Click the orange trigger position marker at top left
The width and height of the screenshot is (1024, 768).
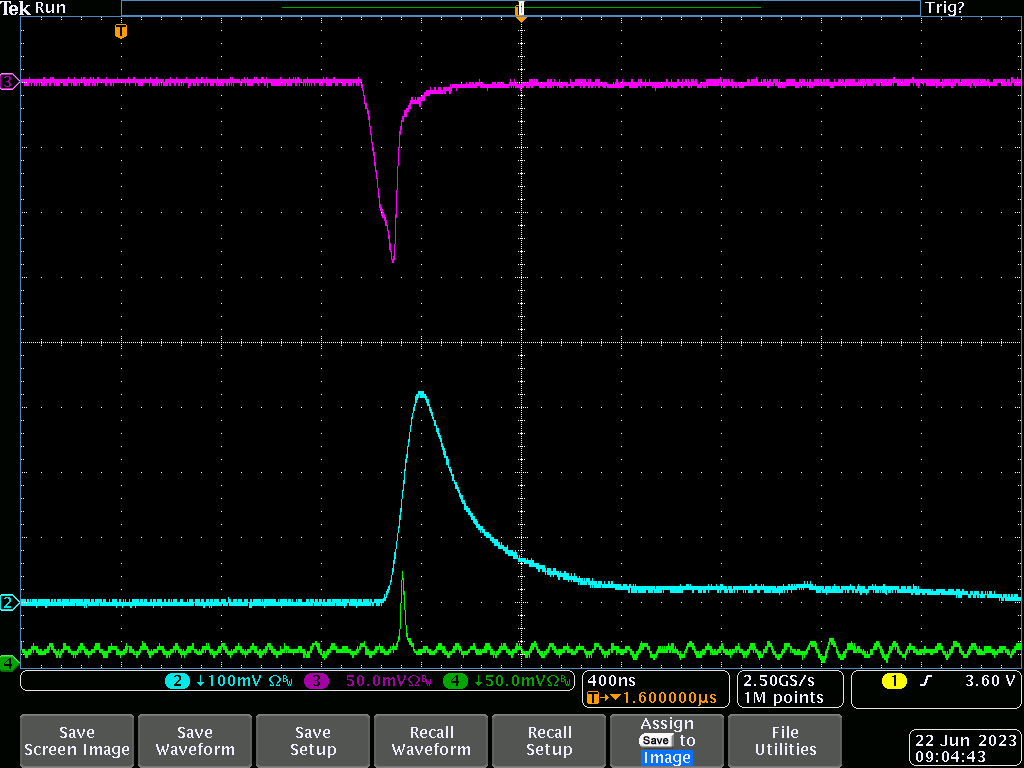(x=121, y=31)
